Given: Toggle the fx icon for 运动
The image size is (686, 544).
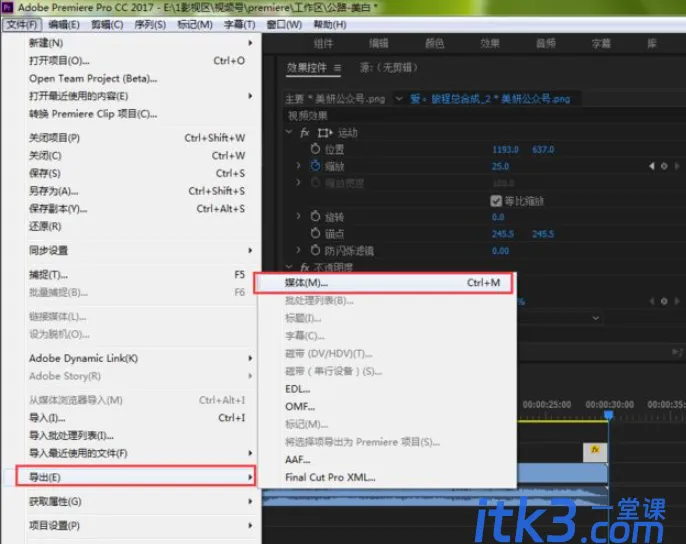Looking at the screenshot, I should [305, 133].
